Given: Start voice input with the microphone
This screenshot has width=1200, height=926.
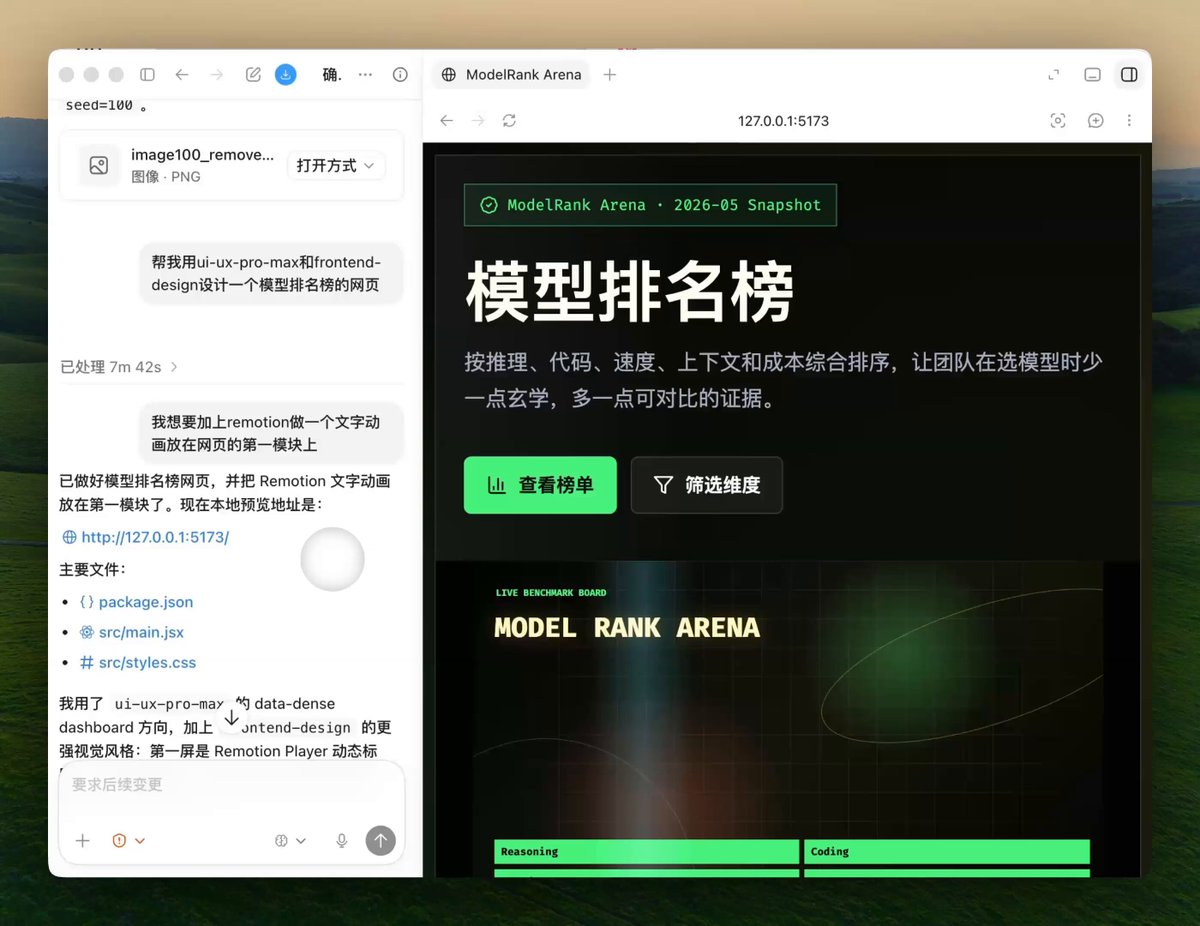Looking at the screenshot, I should [x=342, y=841].
